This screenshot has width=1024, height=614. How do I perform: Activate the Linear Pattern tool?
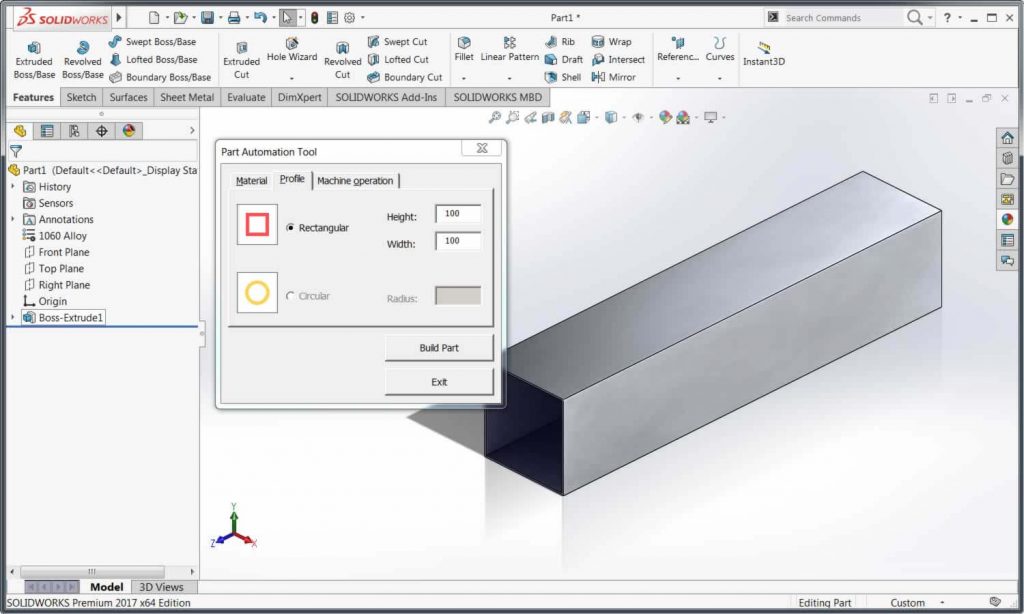click(x=509, y=50)
